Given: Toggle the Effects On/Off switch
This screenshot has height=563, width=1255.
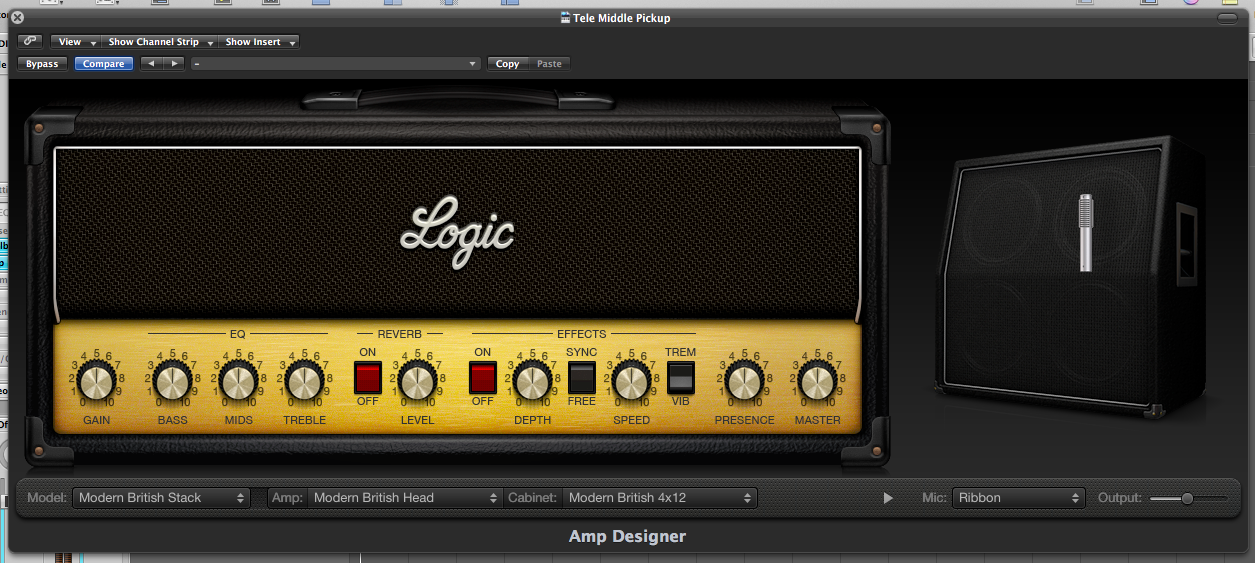Looking at the screenshot, I should (x=483, y=377).
